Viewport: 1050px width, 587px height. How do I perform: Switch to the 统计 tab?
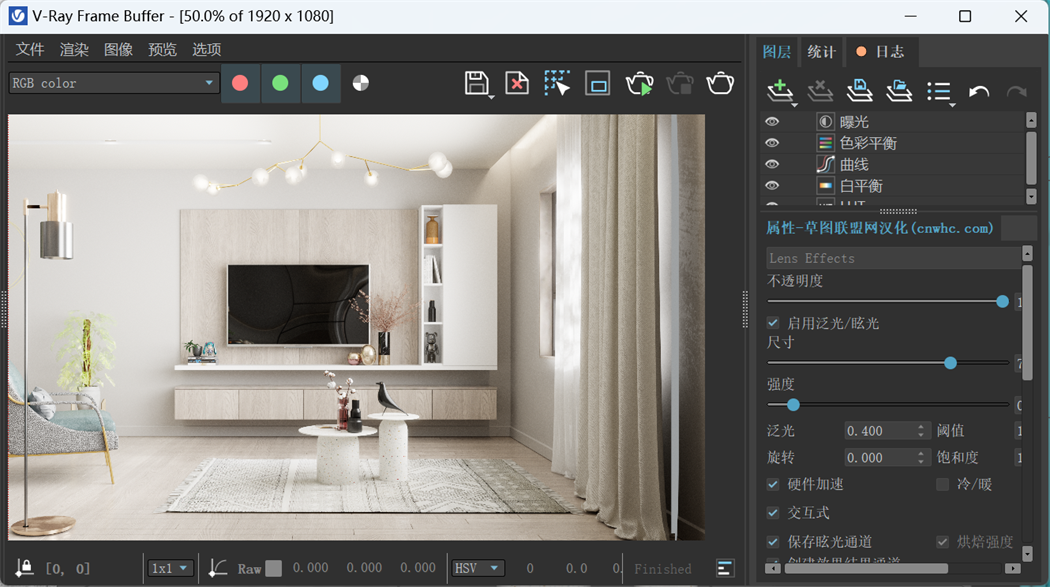821,52
